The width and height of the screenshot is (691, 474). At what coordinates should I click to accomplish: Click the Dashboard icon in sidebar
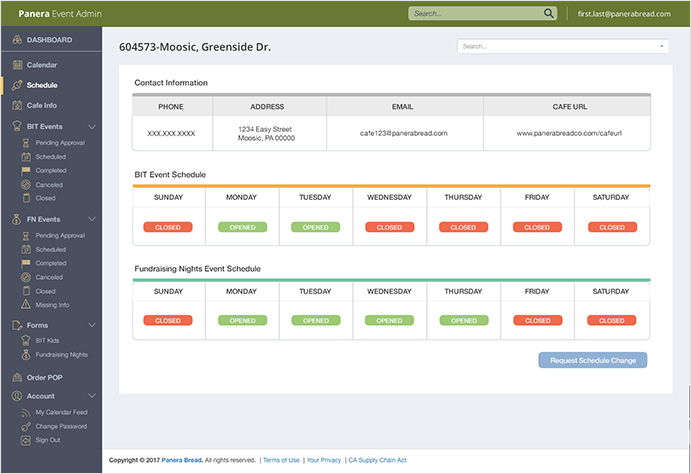pyautogui.click(x=17, y=40)
